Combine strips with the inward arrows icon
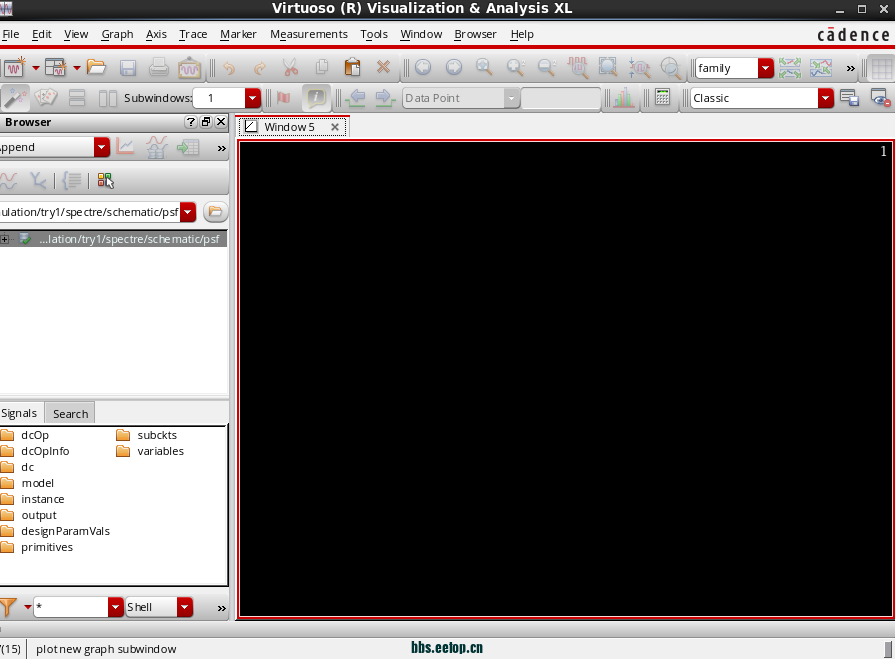The height and width of the screenshot is (659, 895). coord(821,68)
